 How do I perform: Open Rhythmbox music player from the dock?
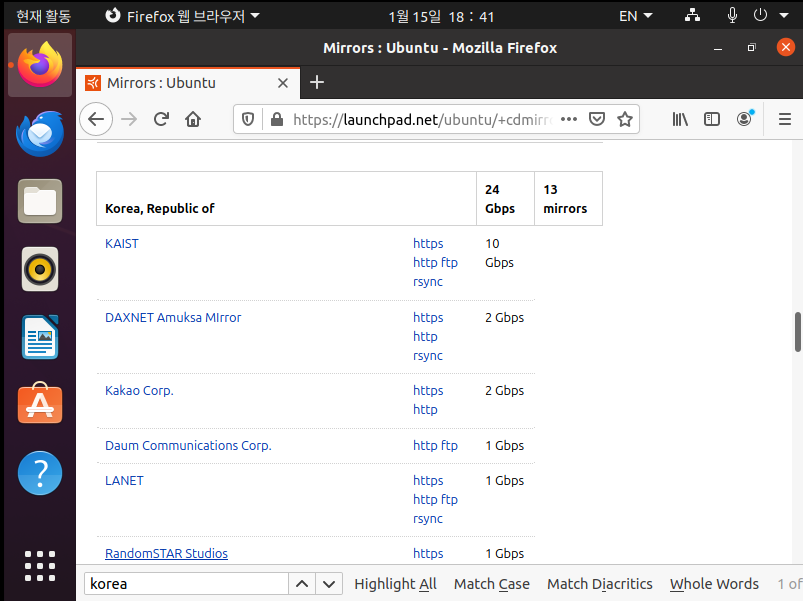tap(40, 269)
